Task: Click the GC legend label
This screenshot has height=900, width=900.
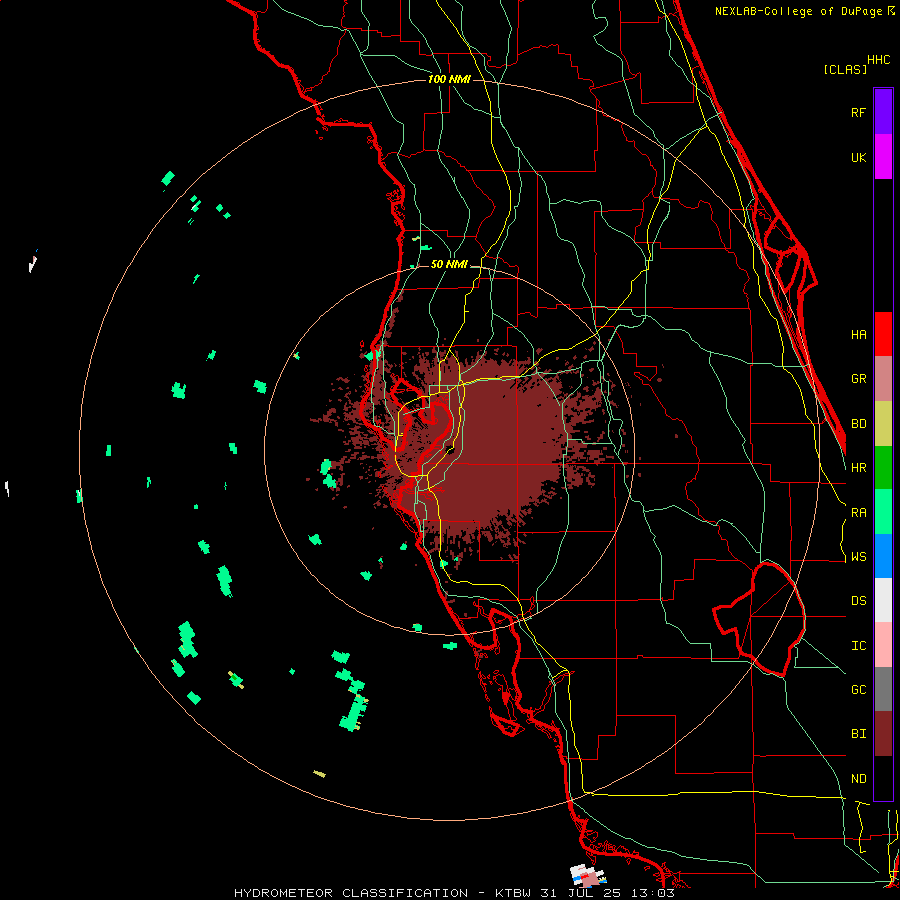Action: [858, 690]
